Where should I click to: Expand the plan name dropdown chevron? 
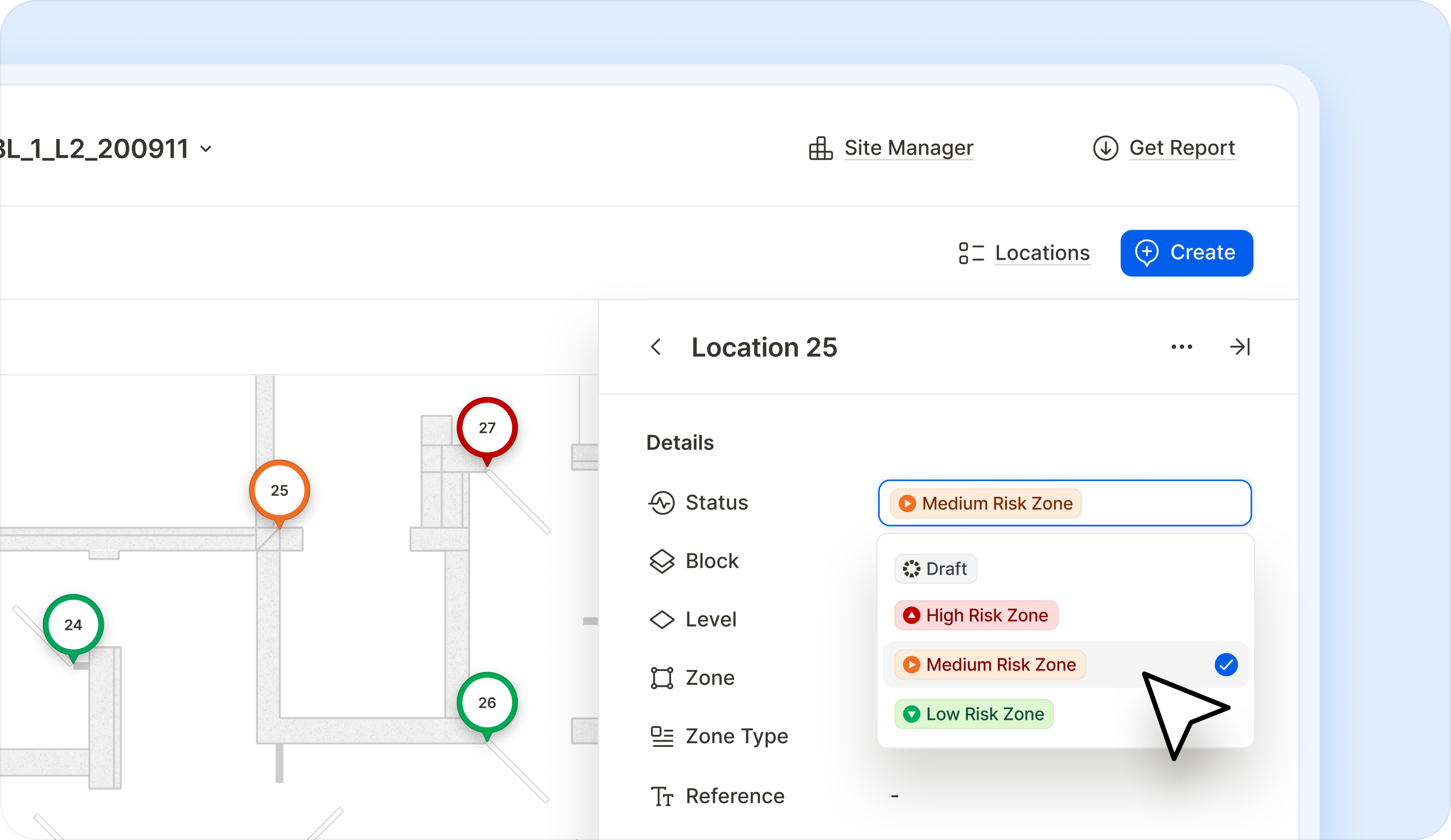(206, 149)
